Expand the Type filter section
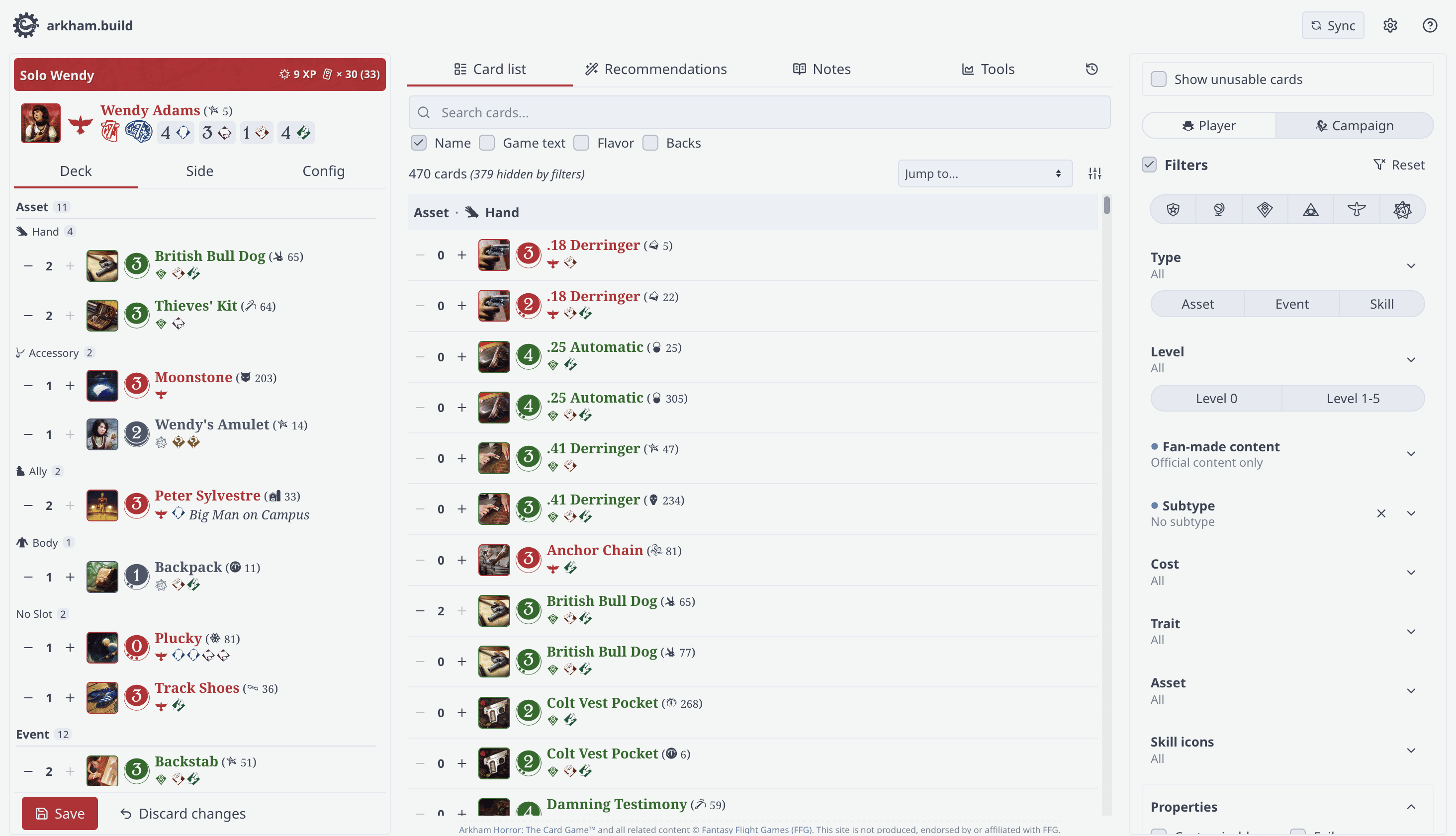This screenshot has height=836, width=1456. (x=1412, y=265)
